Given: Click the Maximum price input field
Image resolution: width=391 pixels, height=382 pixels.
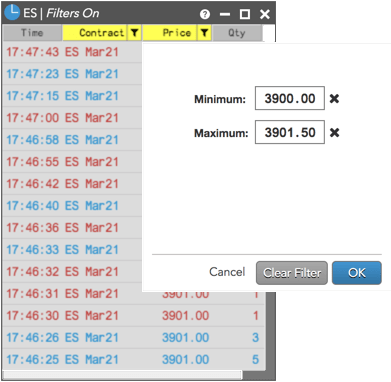Looking at the screenshot, I should point(290,132).
